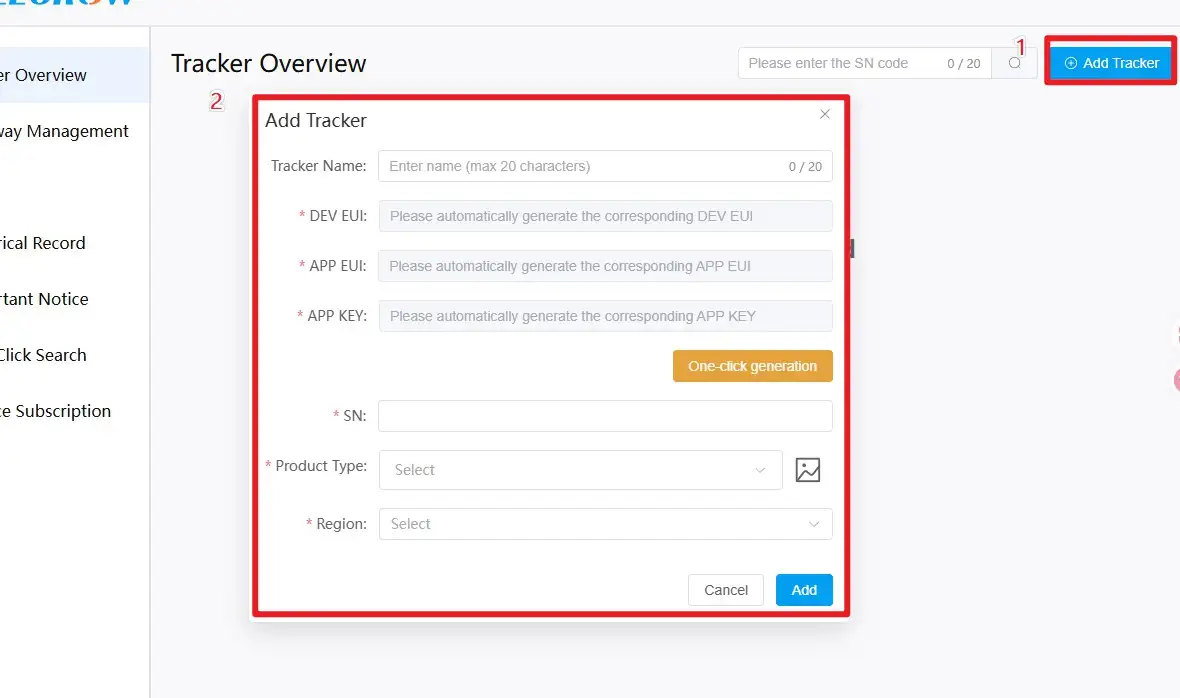The image size is (1180, 698).
Task: Open the Product Type dropdown
Action: 580,470
